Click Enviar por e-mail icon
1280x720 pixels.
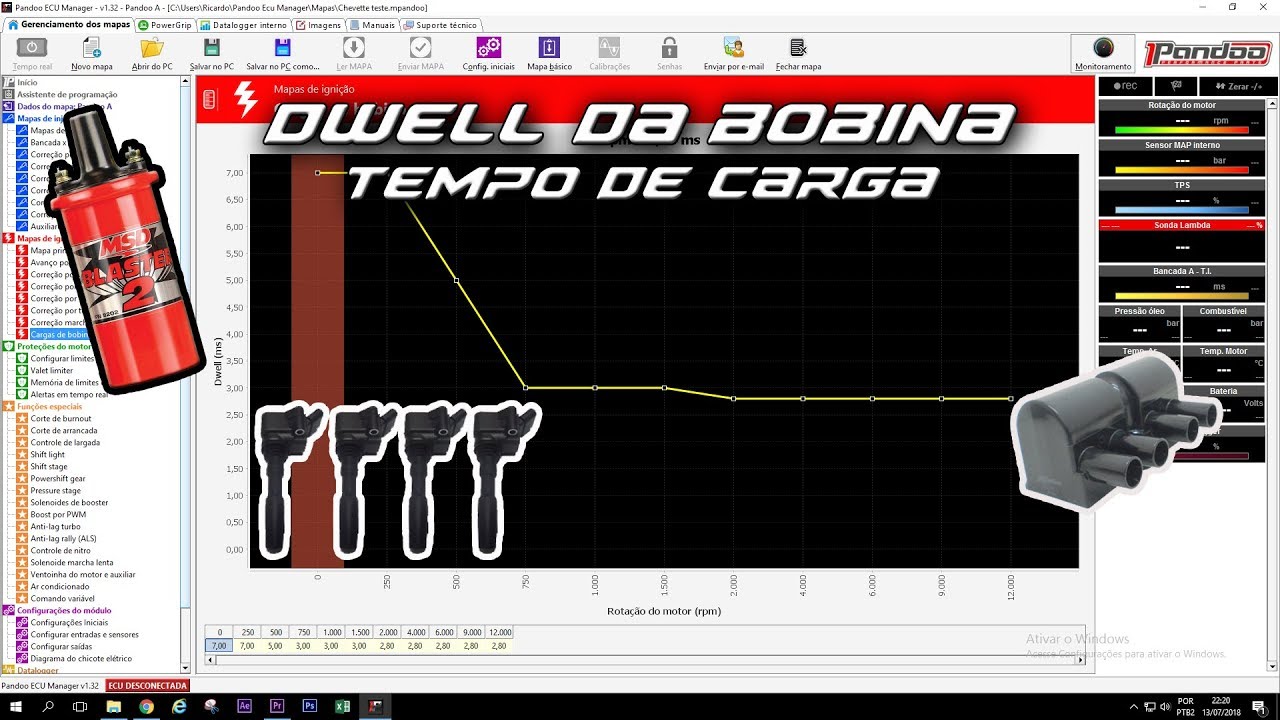tap(733, 47)
